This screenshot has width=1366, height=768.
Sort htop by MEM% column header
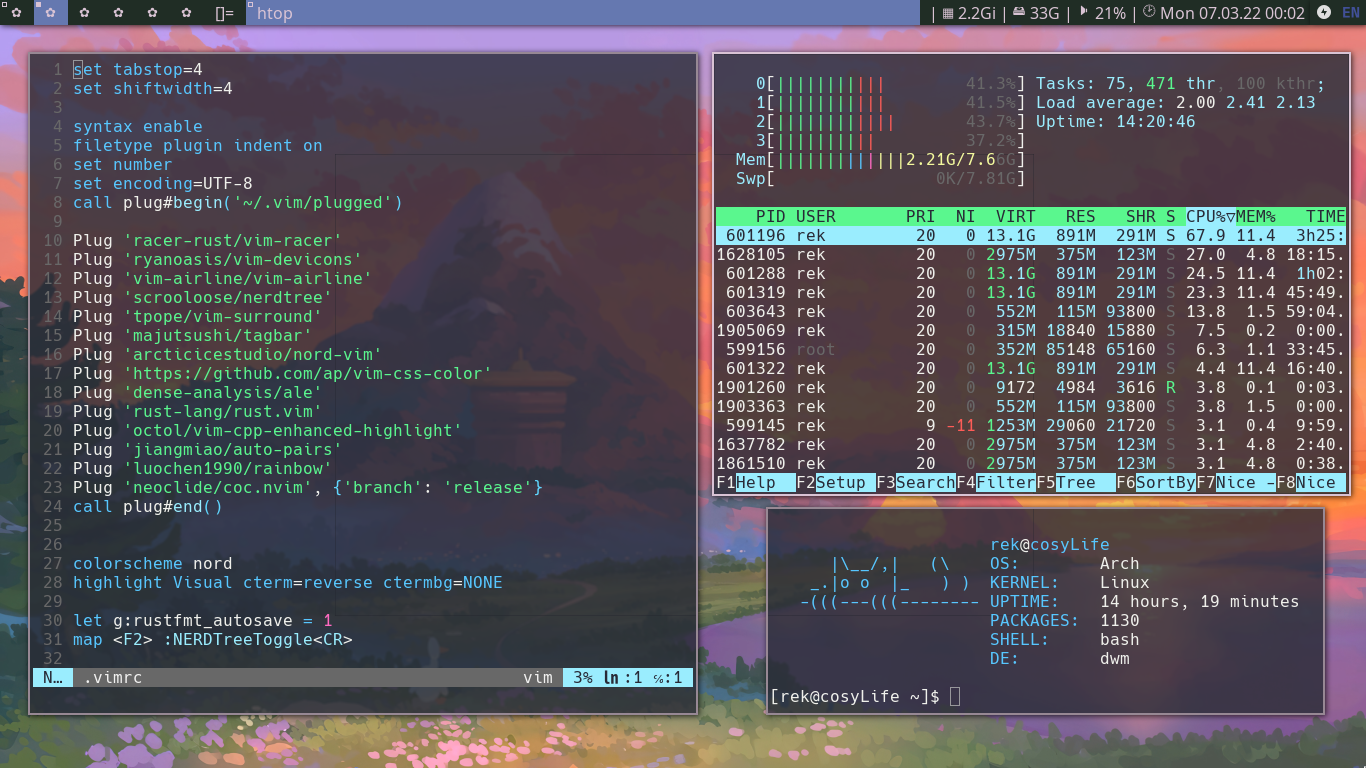[x=1256, y=216]
